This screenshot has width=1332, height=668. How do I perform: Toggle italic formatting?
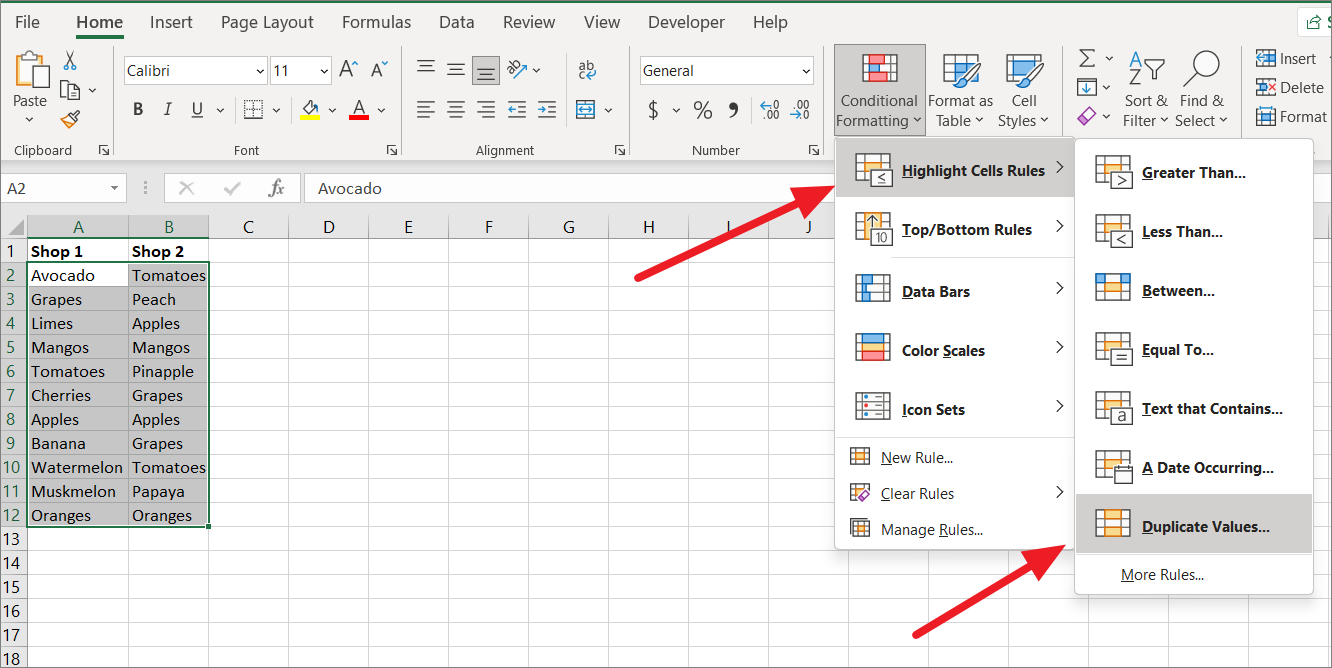(167, 109)
